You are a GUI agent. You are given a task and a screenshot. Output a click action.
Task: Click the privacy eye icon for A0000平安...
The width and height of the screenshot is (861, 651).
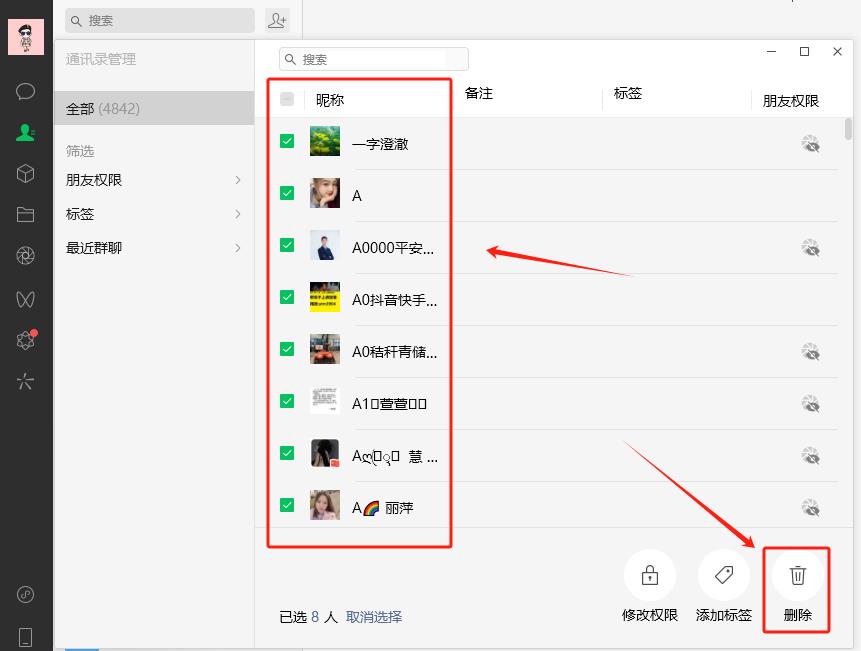810,248
